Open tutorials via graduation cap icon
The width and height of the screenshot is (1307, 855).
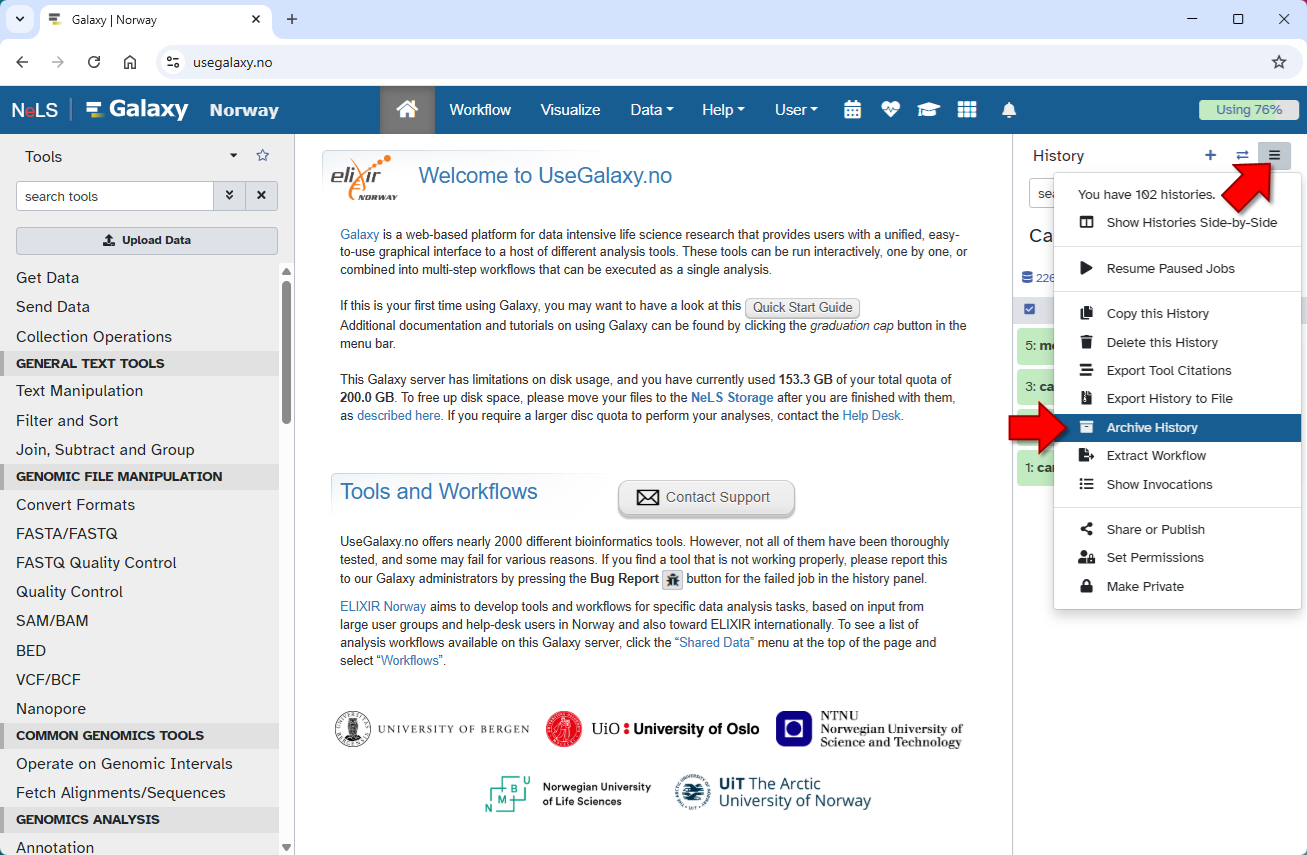click(928, 110)
